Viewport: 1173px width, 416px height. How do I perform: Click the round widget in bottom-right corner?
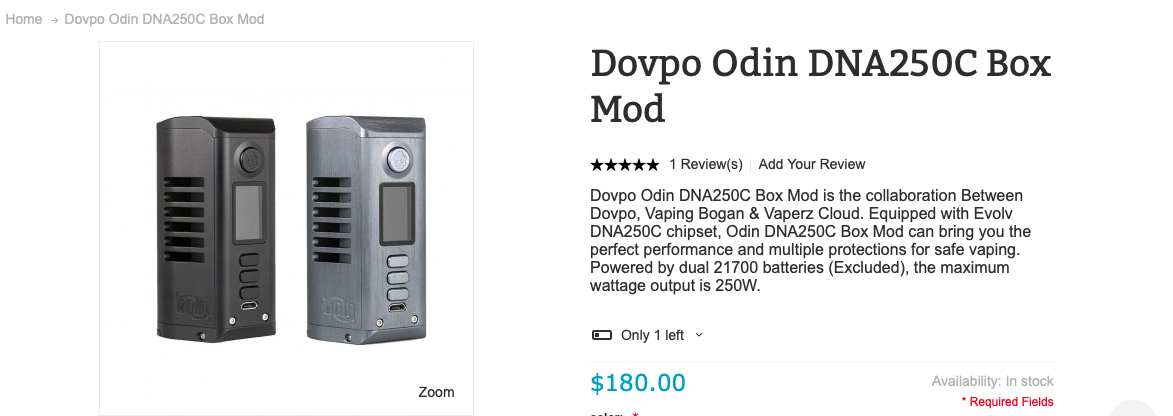click(x=1134, y=409)
